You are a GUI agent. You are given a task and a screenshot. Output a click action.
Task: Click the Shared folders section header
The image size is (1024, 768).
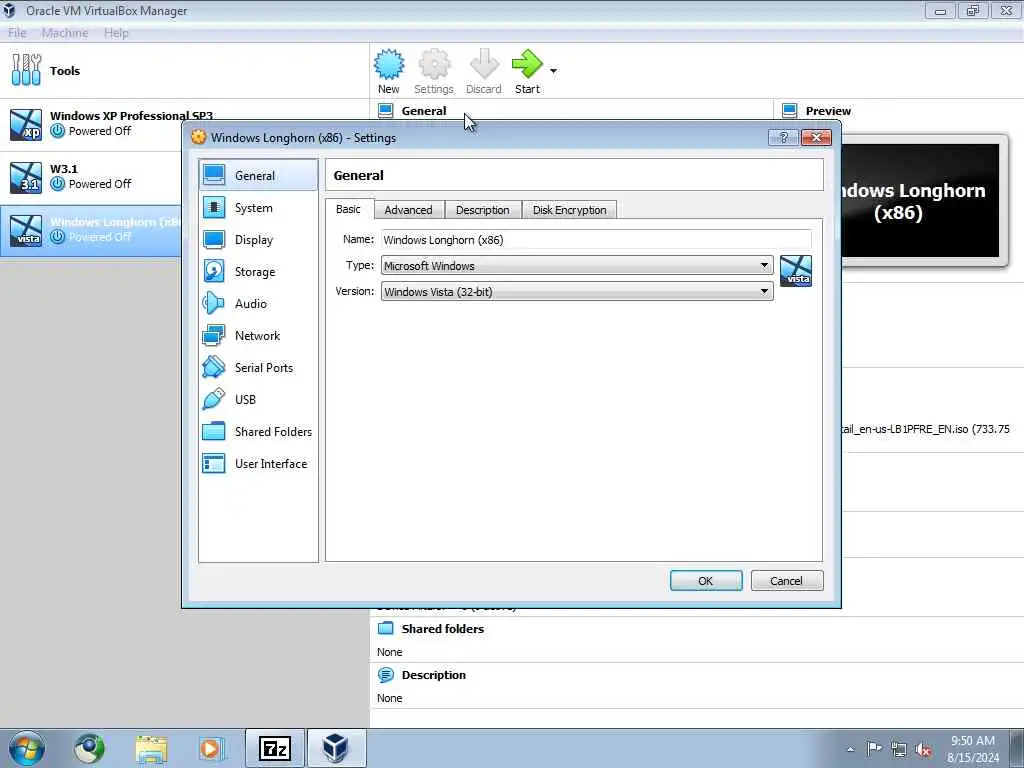(443, 628)
